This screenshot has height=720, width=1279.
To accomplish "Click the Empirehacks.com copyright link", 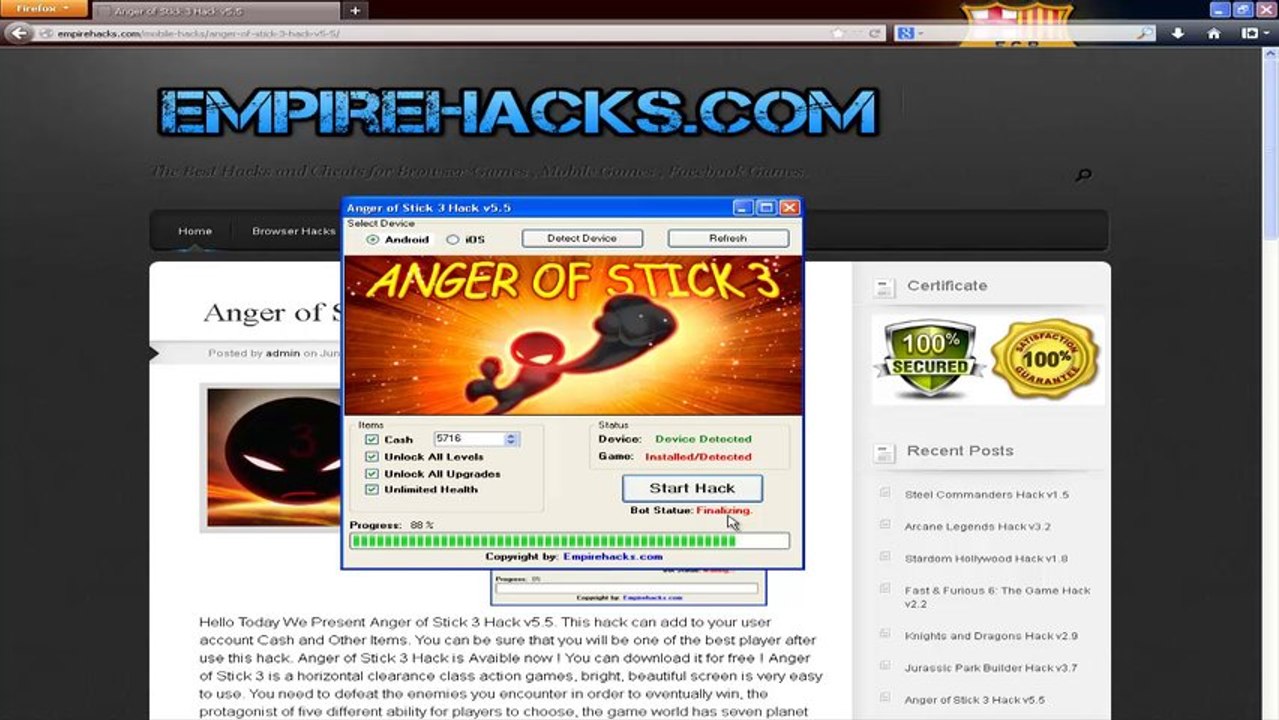I will pos(613,557).
